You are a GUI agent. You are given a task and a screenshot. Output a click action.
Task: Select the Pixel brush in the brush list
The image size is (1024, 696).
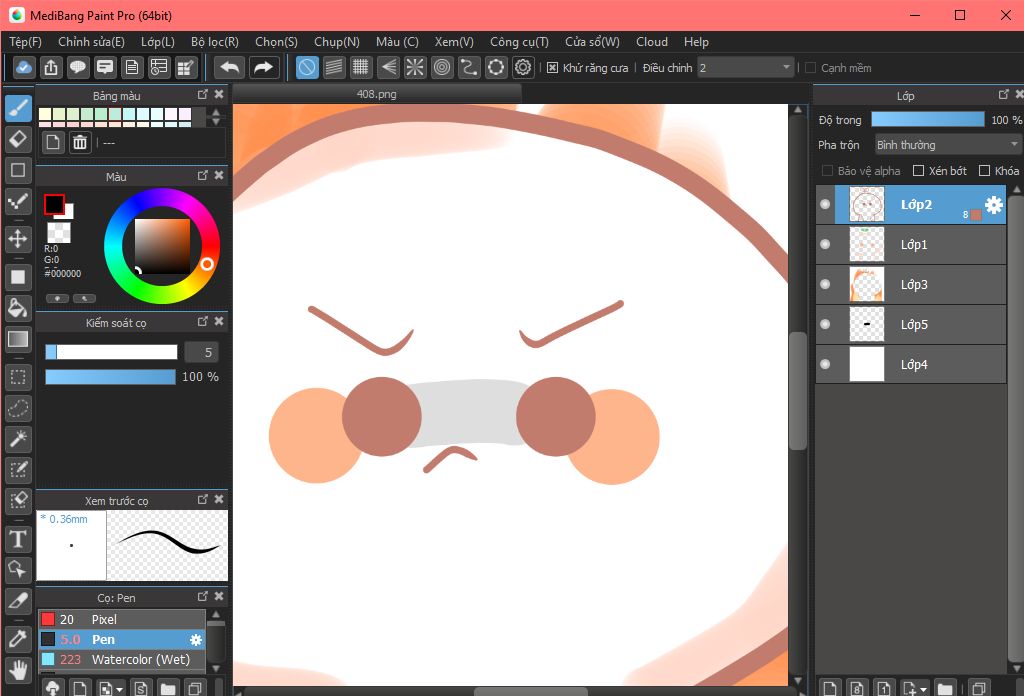point(122,619)
